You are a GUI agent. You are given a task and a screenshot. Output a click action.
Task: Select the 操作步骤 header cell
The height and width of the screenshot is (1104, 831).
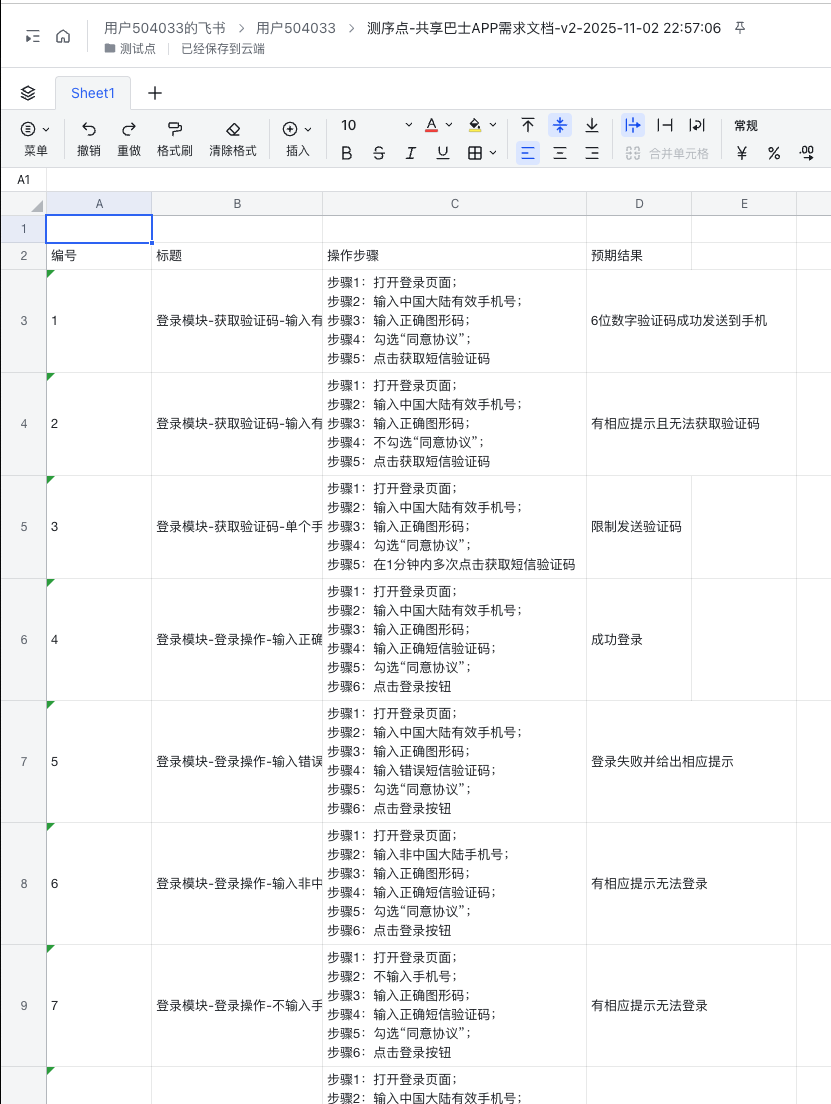pos(454,256)
